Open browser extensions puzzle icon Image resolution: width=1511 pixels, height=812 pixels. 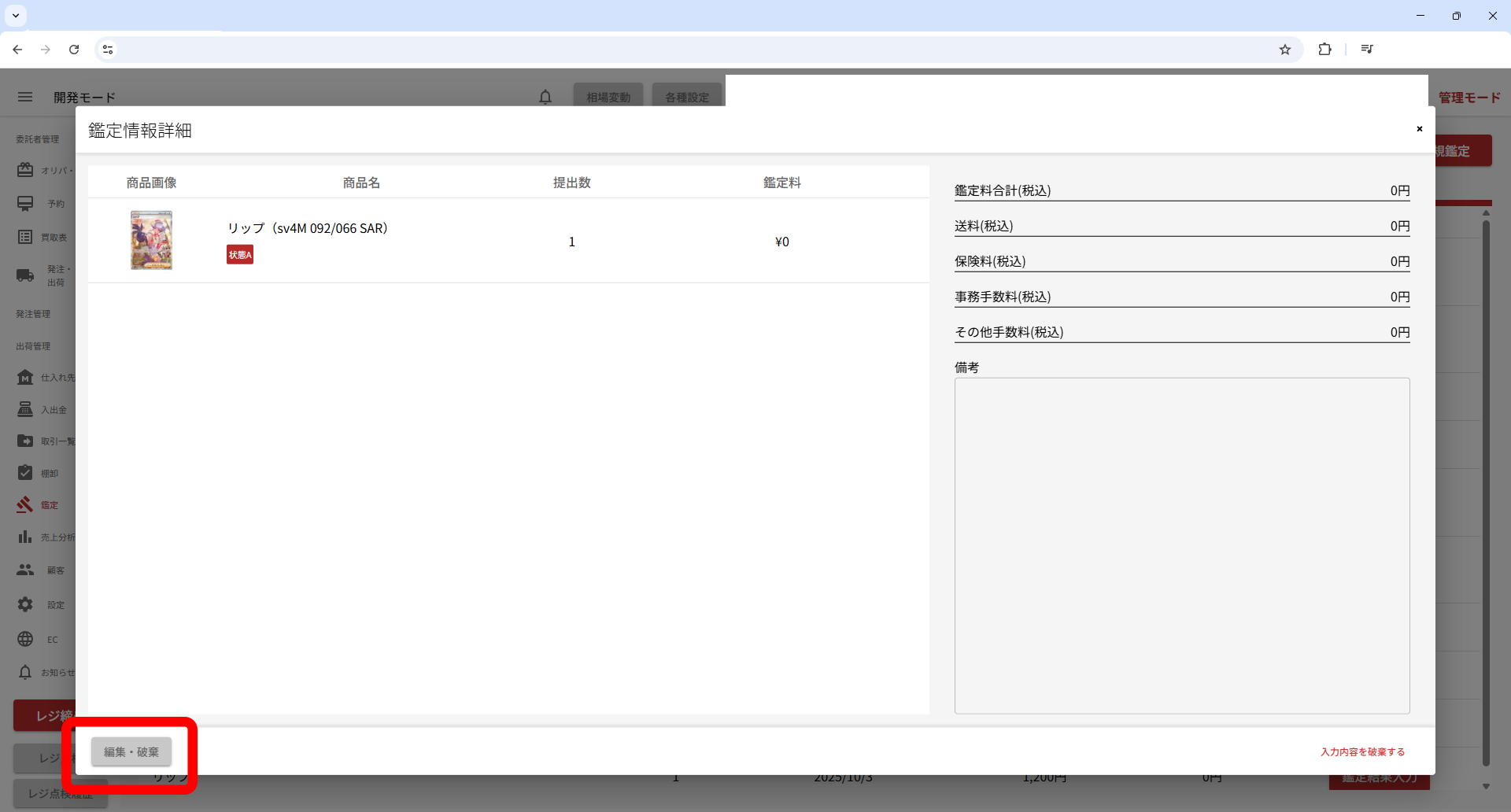point(1325,50)
